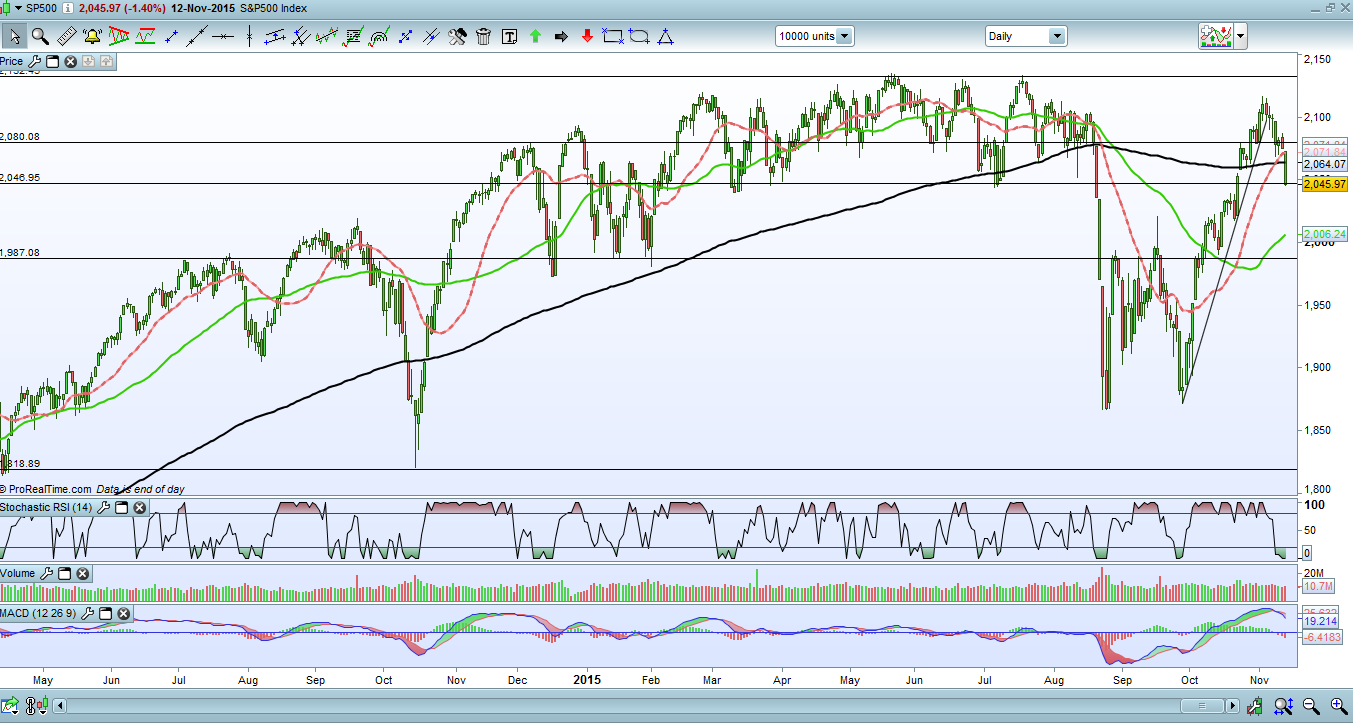1353x723 pixels.
Task: Select the Fibonacci retracement tool
Action: click(x=353, y=37)
